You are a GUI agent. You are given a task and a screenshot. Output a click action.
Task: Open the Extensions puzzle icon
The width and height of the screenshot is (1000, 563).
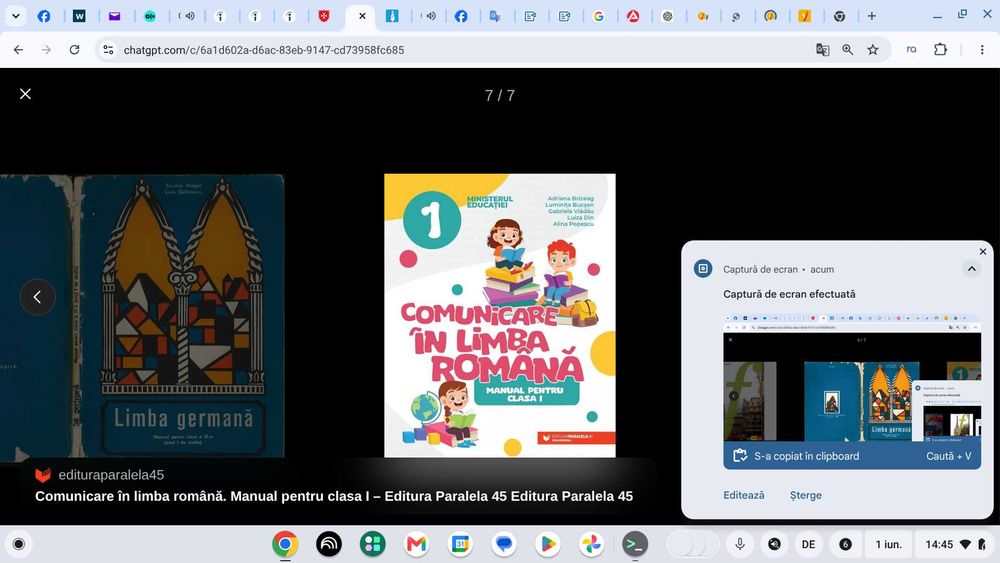(941, 50)
